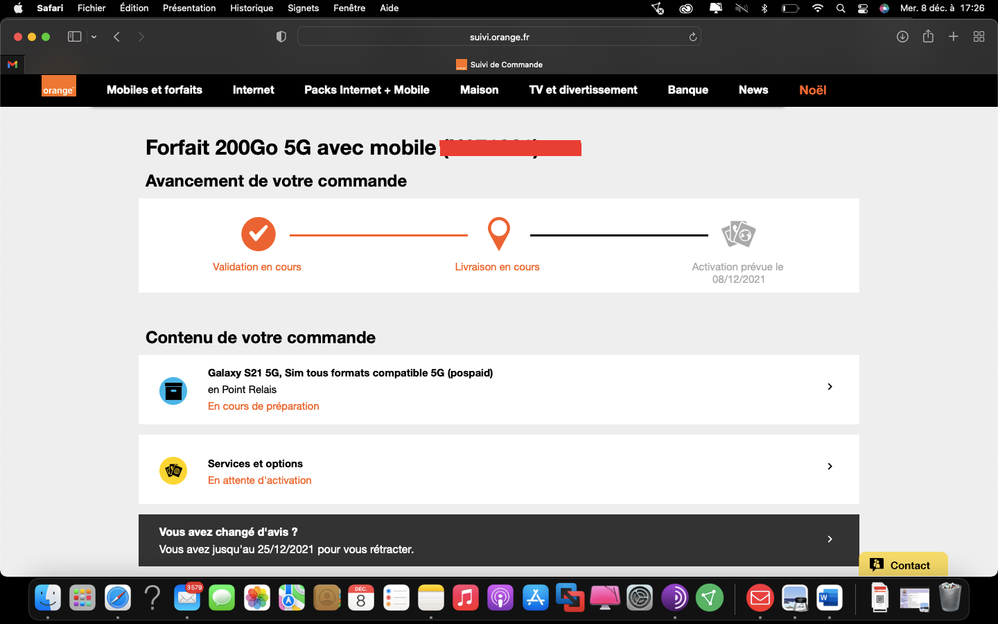Click the page reload icon in address bar
Screen dimensions: 998x624
[x=692, y=37]
